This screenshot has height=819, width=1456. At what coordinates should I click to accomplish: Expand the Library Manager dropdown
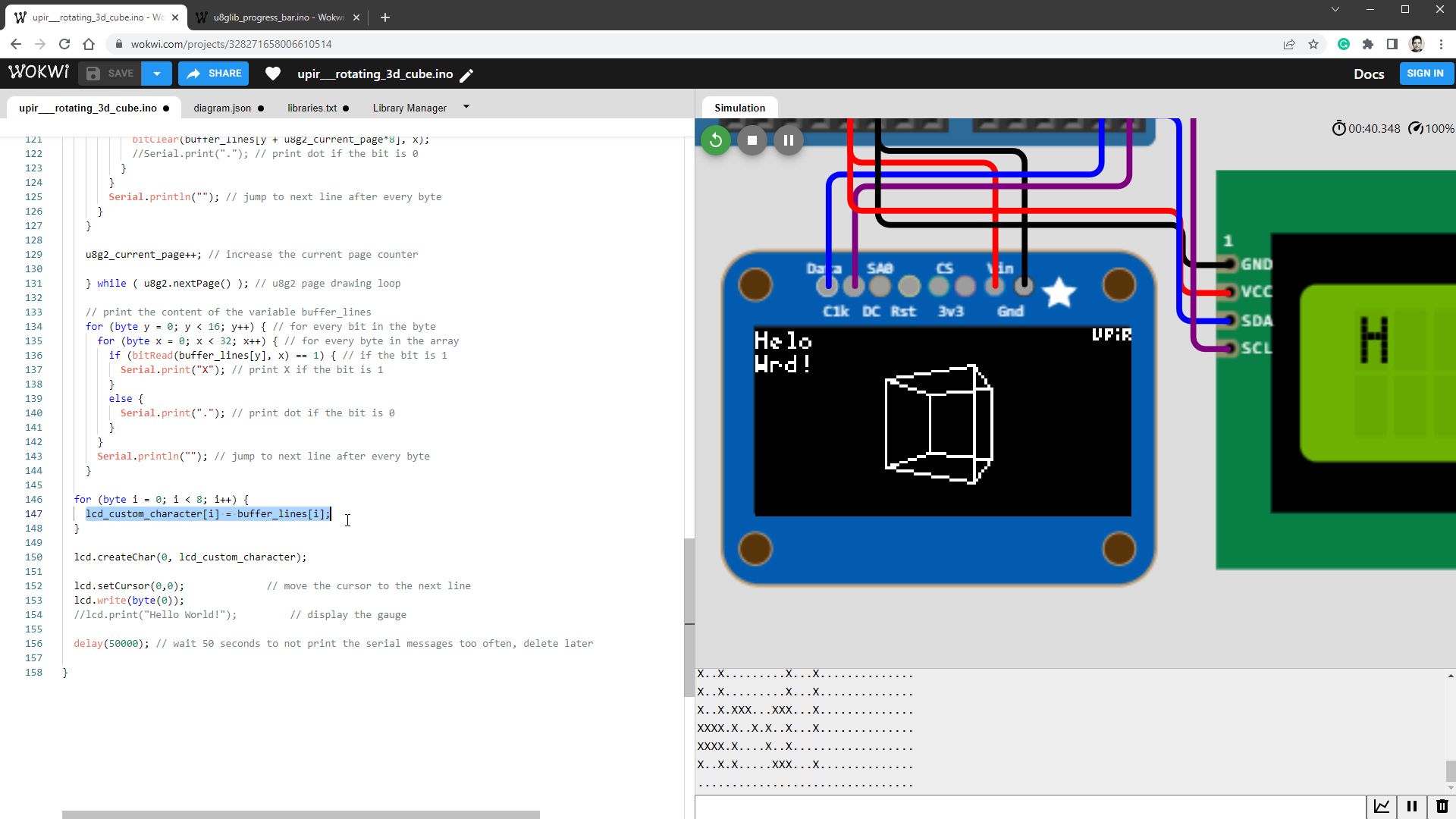pos(466,107)
